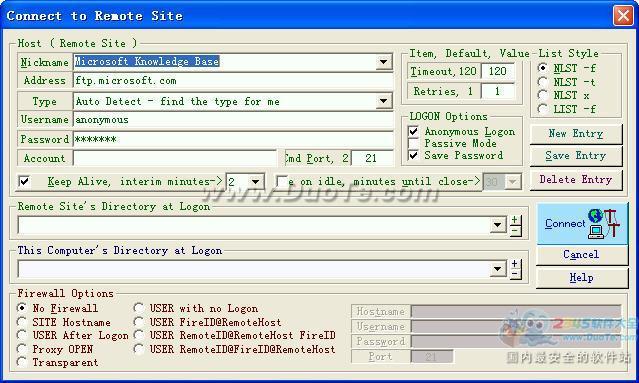The width and height of the screenshot is (639, 383).
Task: Click plus button beside remote directory field
Action: [515, 220]
